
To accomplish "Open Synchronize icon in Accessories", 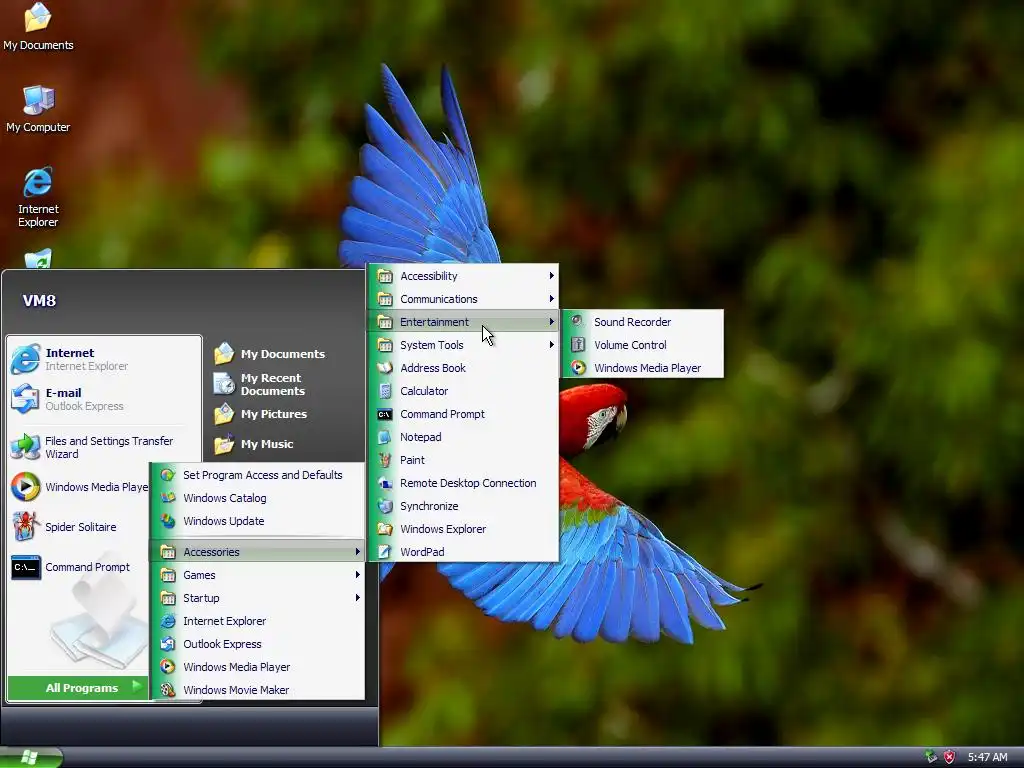I will pos(385,505).
